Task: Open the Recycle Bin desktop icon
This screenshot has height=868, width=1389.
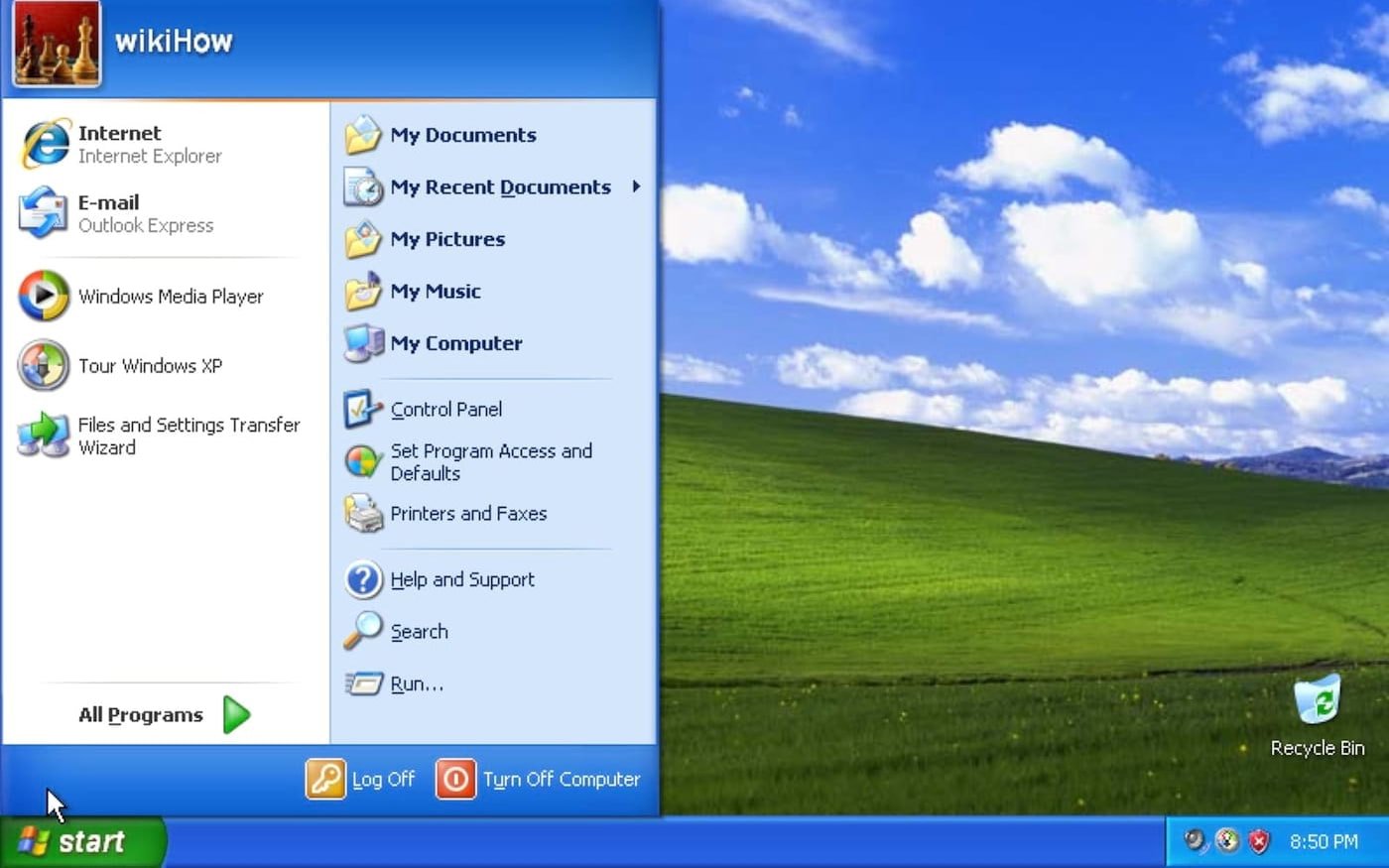Action: 1318,700
